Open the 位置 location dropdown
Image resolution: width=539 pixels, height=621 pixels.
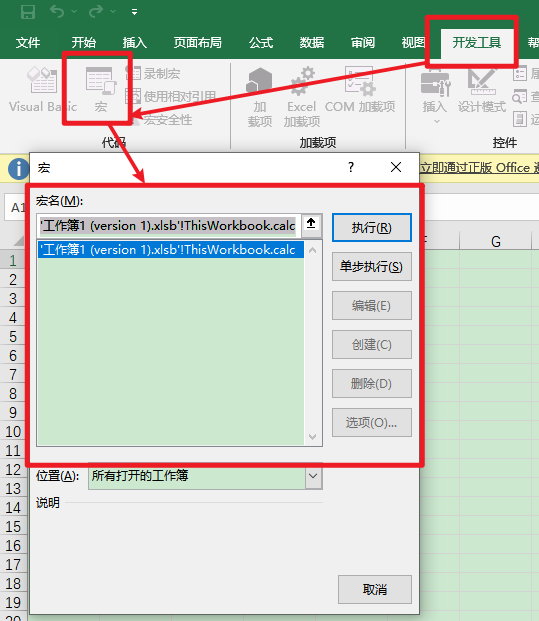(x=313, y=476)
